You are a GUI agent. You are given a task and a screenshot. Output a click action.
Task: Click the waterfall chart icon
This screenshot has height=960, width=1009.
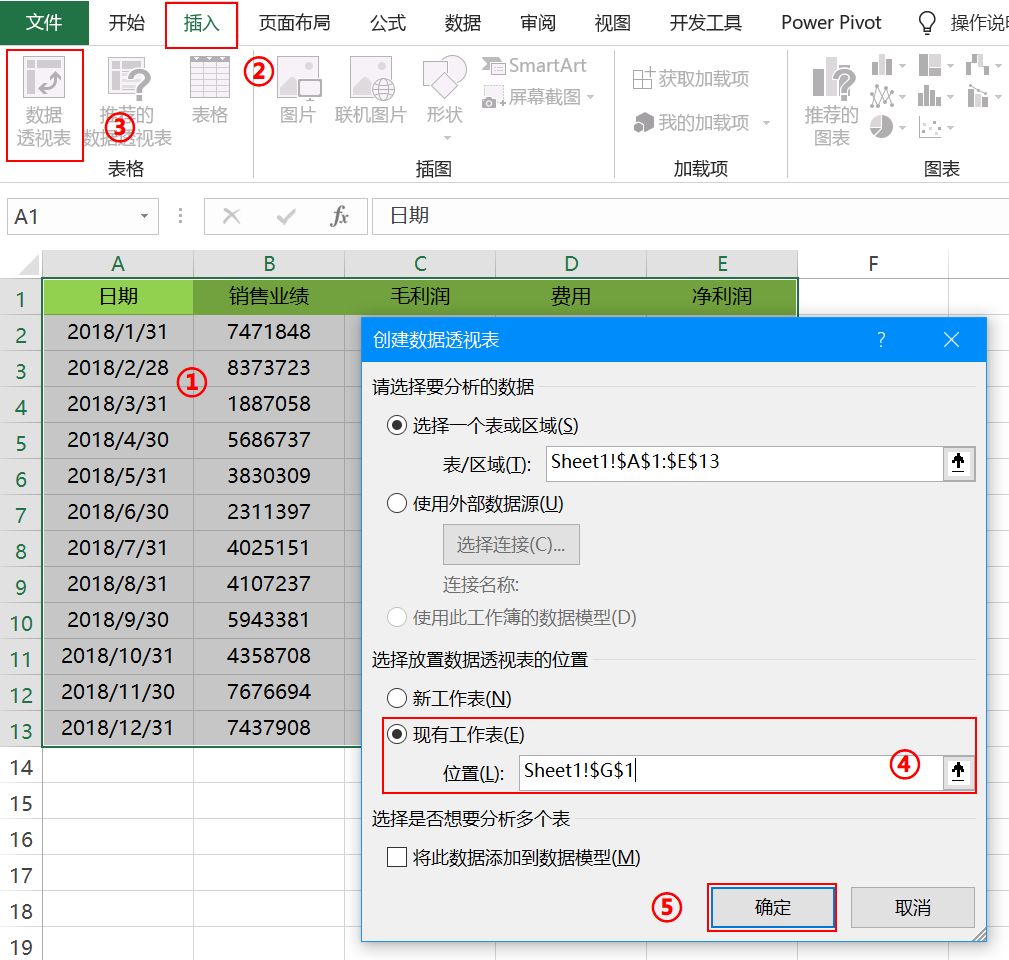coord(977,66)
